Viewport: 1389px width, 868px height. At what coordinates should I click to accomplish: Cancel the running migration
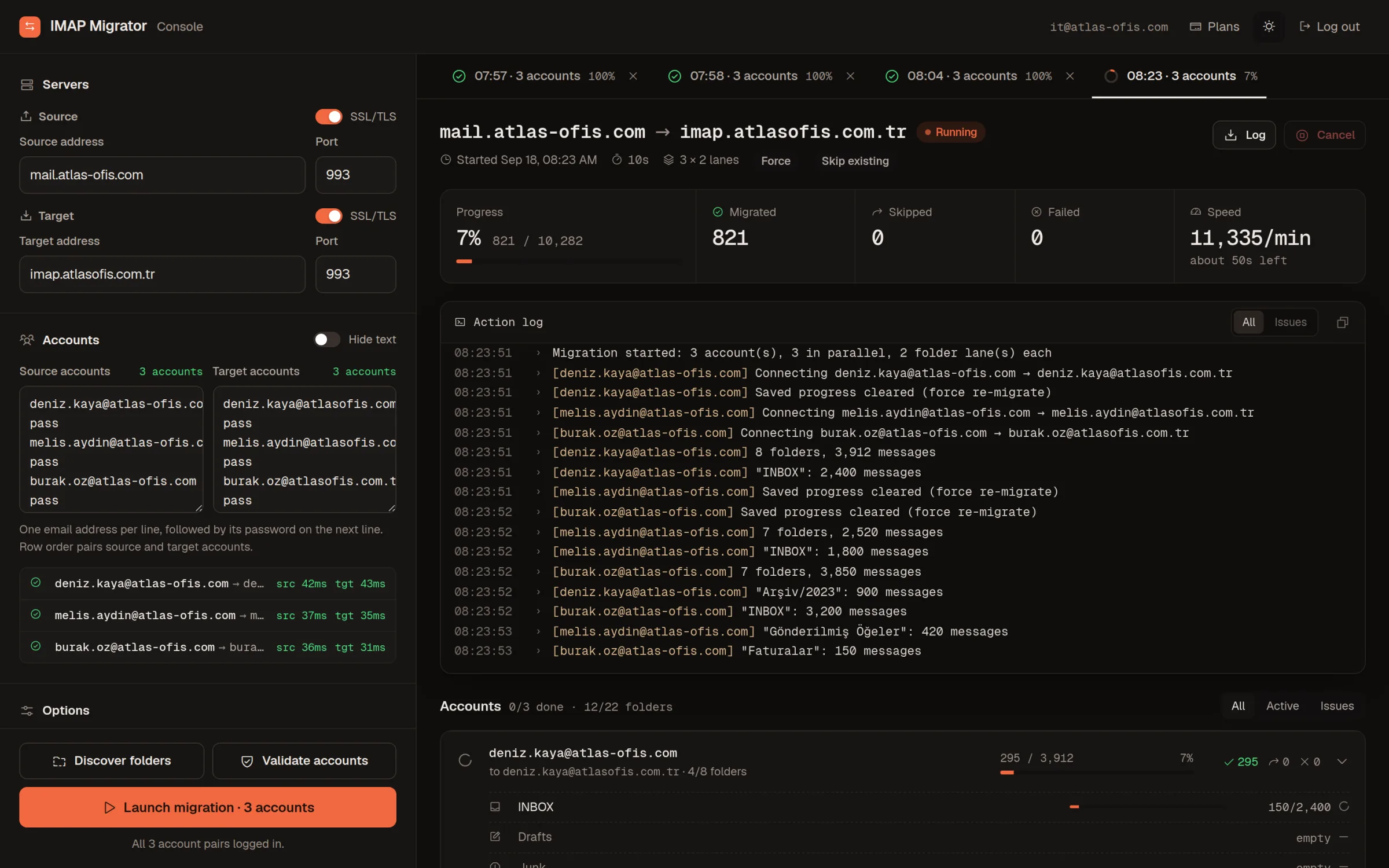click(x=1325, y=135)
